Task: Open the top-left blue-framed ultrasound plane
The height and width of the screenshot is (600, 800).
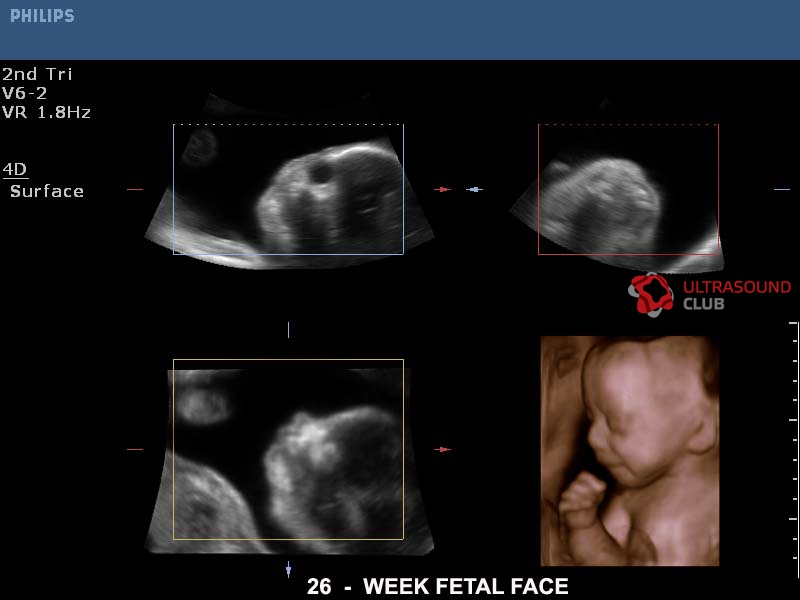Action: coord(288,189)
